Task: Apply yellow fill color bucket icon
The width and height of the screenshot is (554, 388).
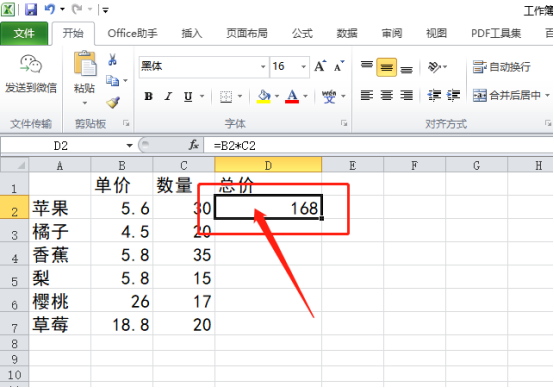Action: click(264, 96)
